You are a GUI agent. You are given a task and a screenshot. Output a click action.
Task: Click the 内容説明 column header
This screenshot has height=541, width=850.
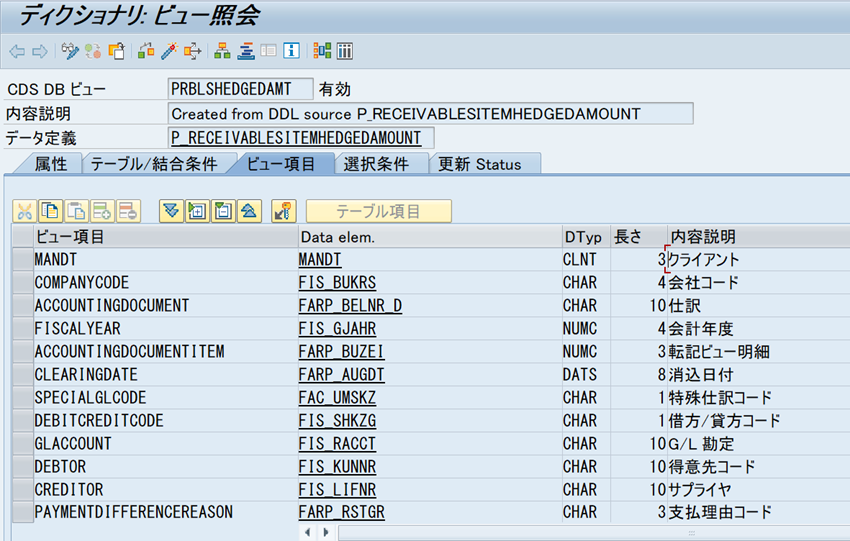758,236
